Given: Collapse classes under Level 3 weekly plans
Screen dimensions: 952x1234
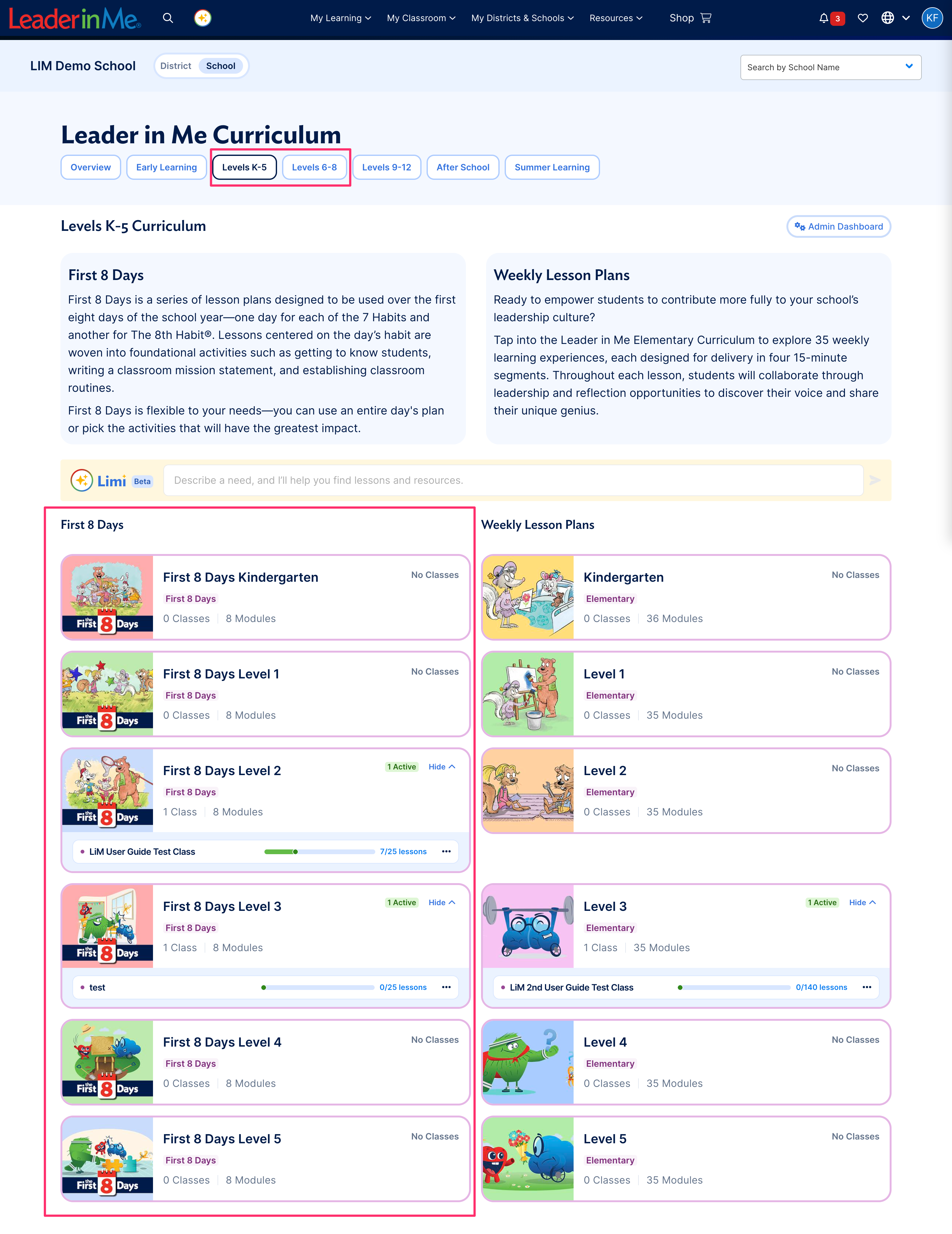Looking at the screenshot, I should point(862,902).
